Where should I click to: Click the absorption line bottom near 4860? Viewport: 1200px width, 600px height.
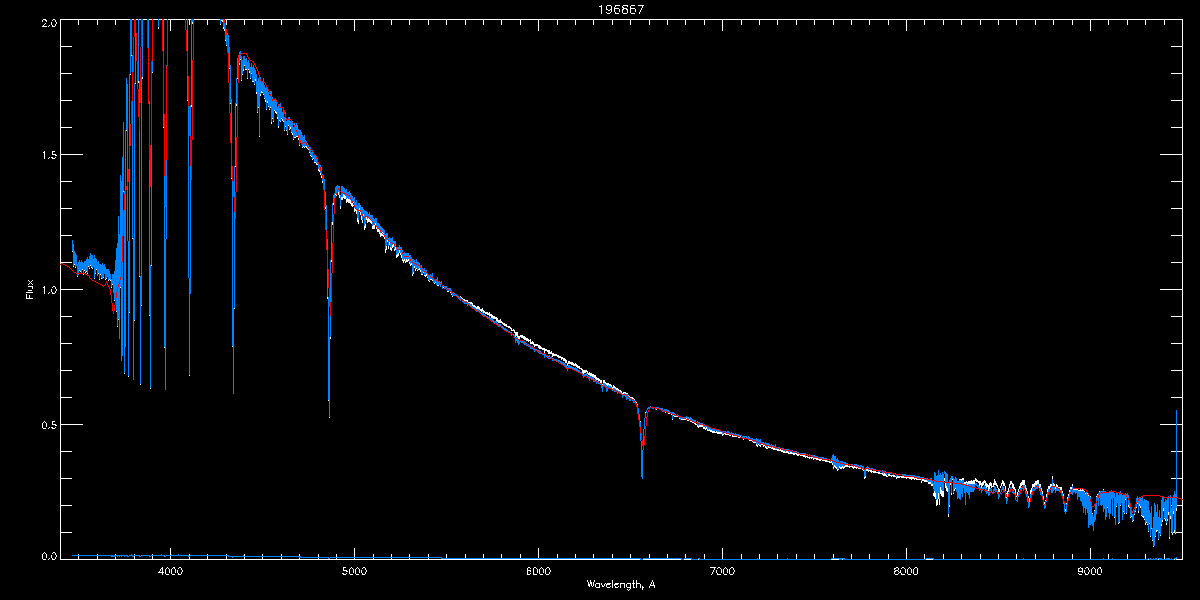coord(329,412)
